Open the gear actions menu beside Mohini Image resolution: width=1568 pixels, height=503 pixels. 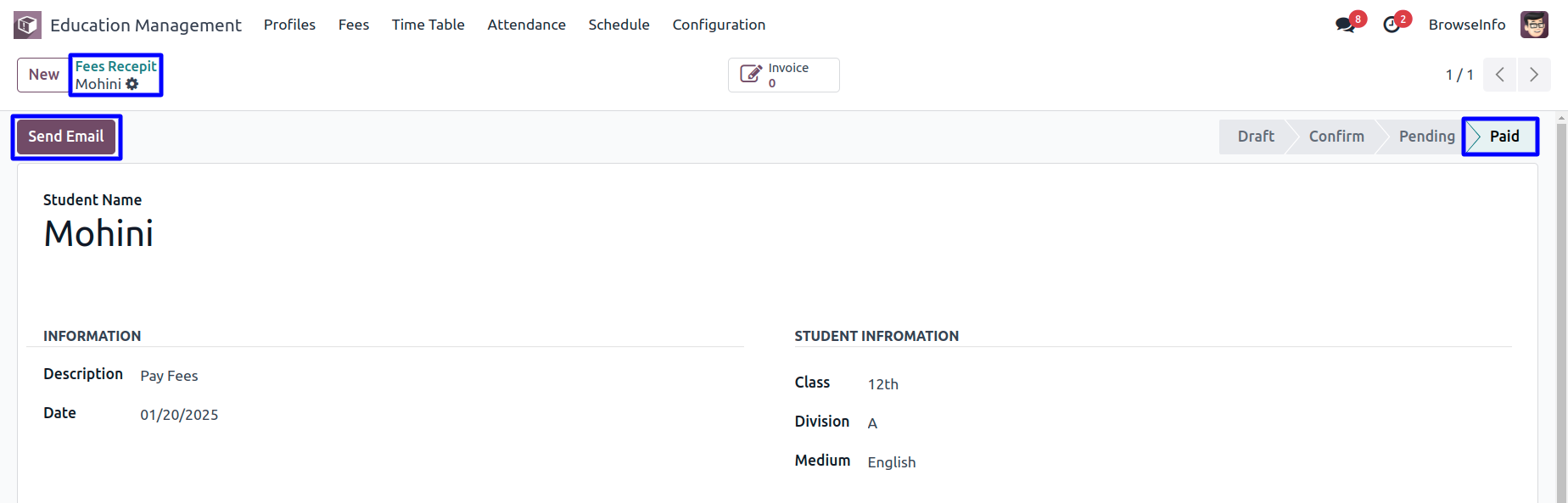pos(132,84)
